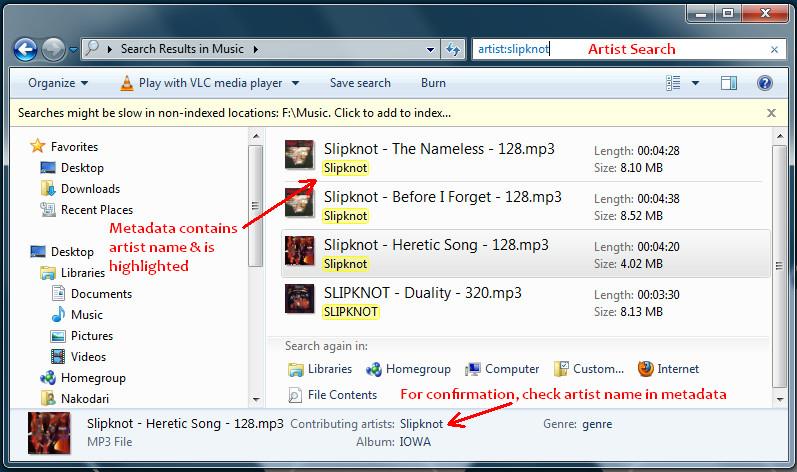The width and height of the screenshot is (797, 472).
Task: Edit Contributing artists value Slipknot in details pane
Action: [421, 424]
